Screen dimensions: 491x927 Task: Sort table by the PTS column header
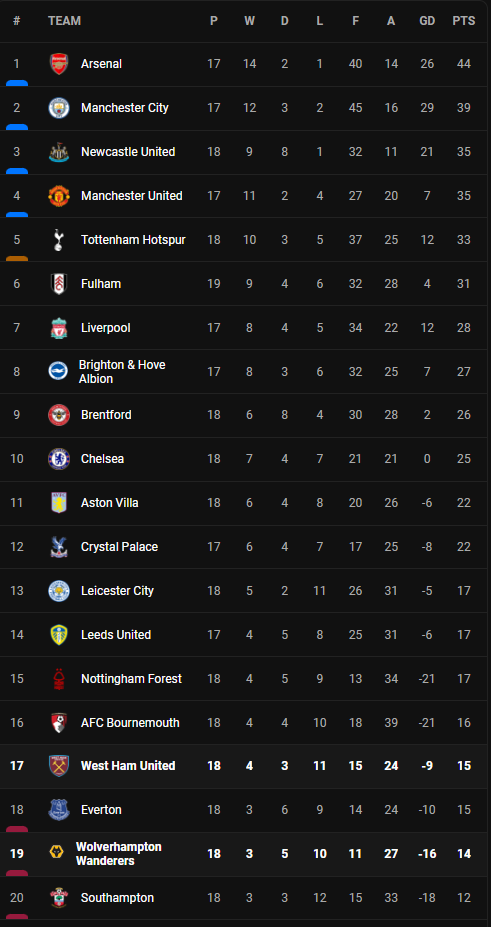click(464, 21)
